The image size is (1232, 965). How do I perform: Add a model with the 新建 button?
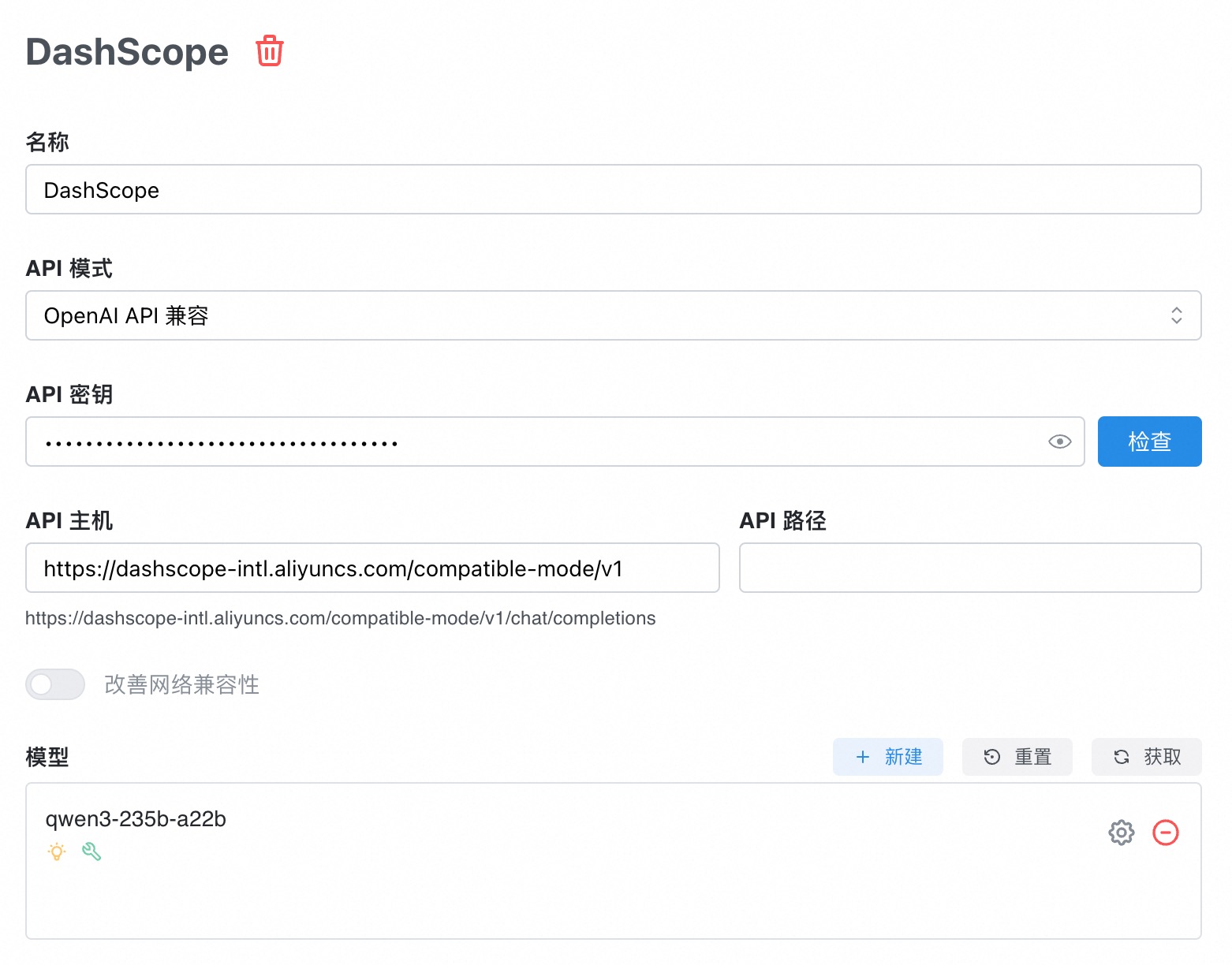(x=887, y=757)
